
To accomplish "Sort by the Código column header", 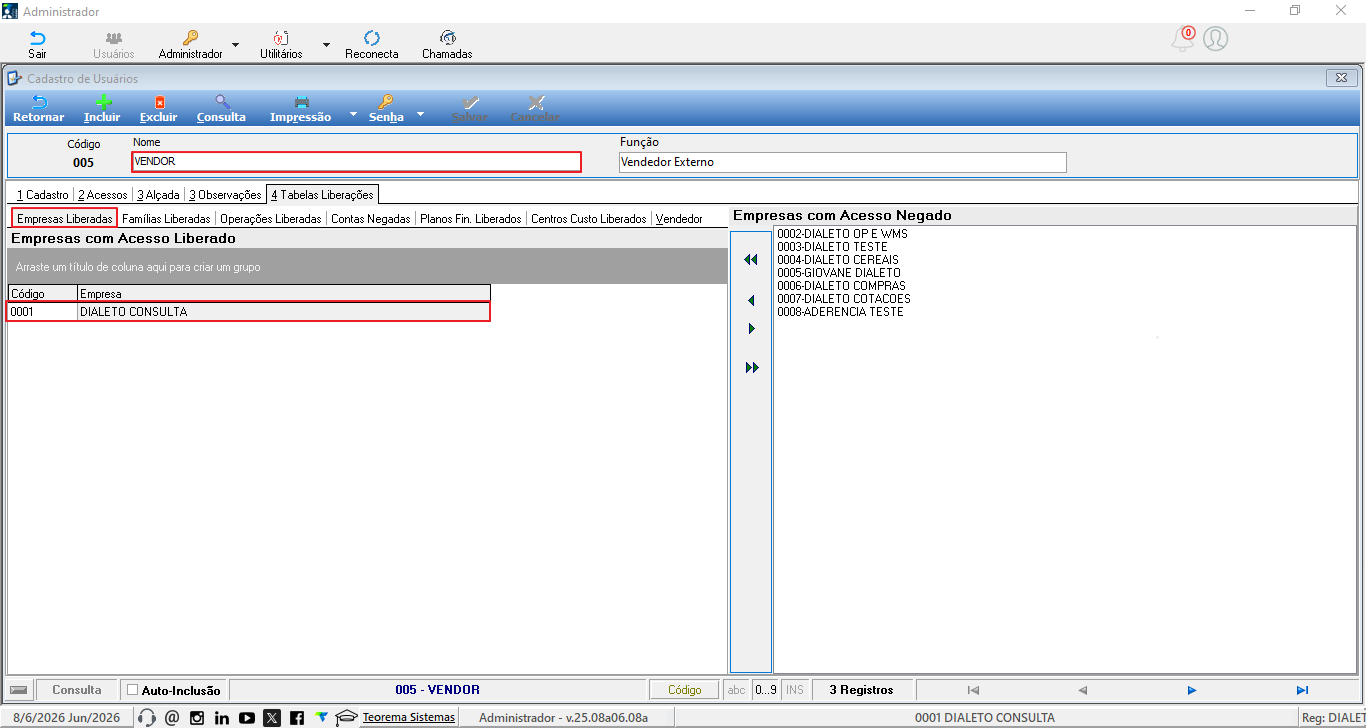I will coord(43,294).
